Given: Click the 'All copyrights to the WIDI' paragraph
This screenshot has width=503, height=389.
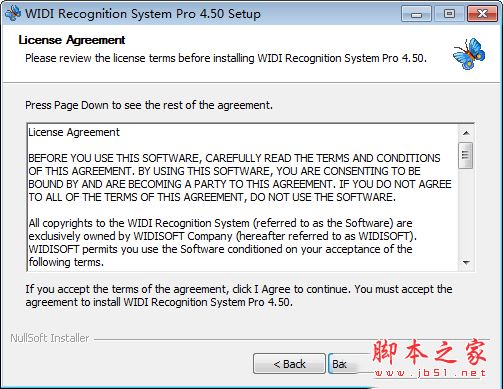Looking at the screenshot, I should [x=223, y=242].
